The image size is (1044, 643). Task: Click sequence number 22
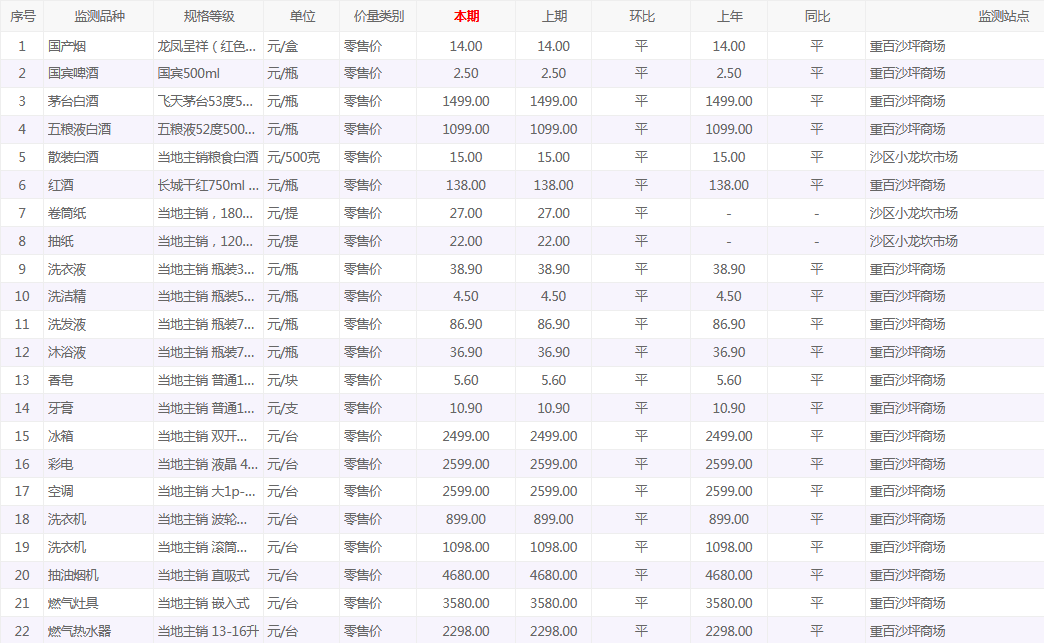22,631
